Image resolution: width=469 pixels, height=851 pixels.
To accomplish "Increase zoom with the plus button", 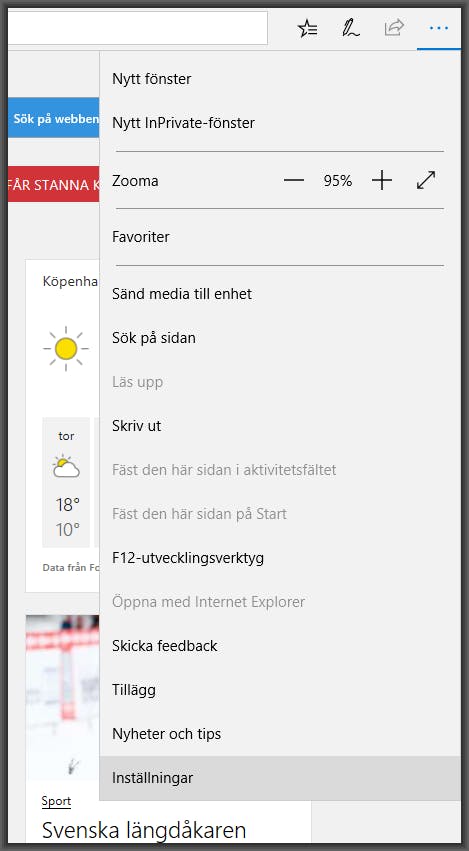I will coord(382,180).
